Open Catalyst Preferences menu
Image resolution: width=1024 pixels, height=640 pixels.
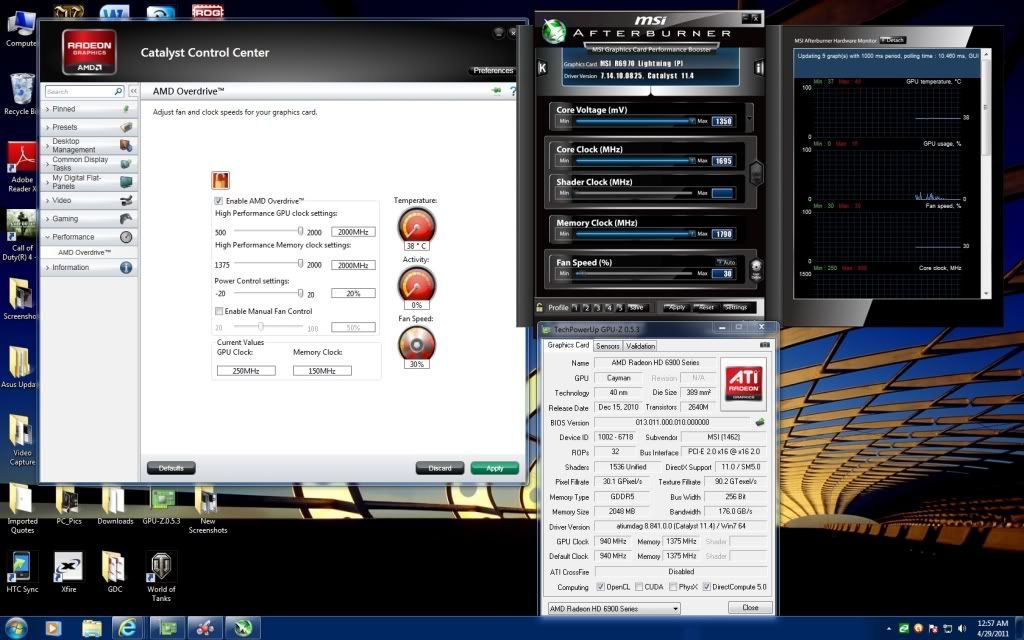[x=493, y=71]
